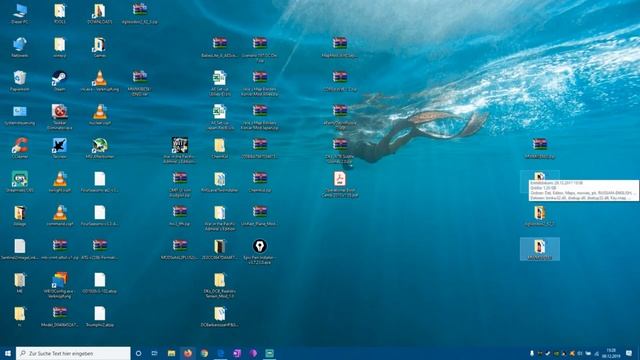Open the Taskbar Eliminator icon
The image size is (640, 360).
pos(60,117)
